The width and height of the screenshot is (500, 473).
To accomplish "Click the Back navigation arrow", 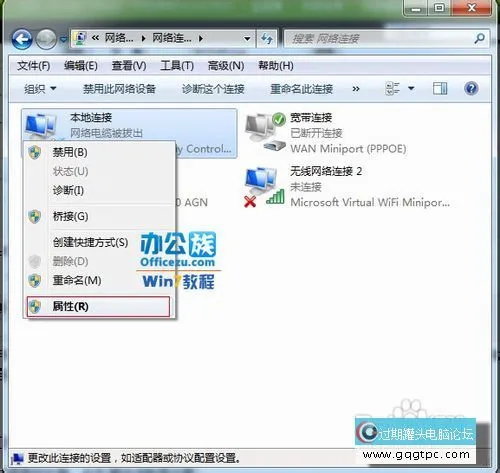I will 22,39.
